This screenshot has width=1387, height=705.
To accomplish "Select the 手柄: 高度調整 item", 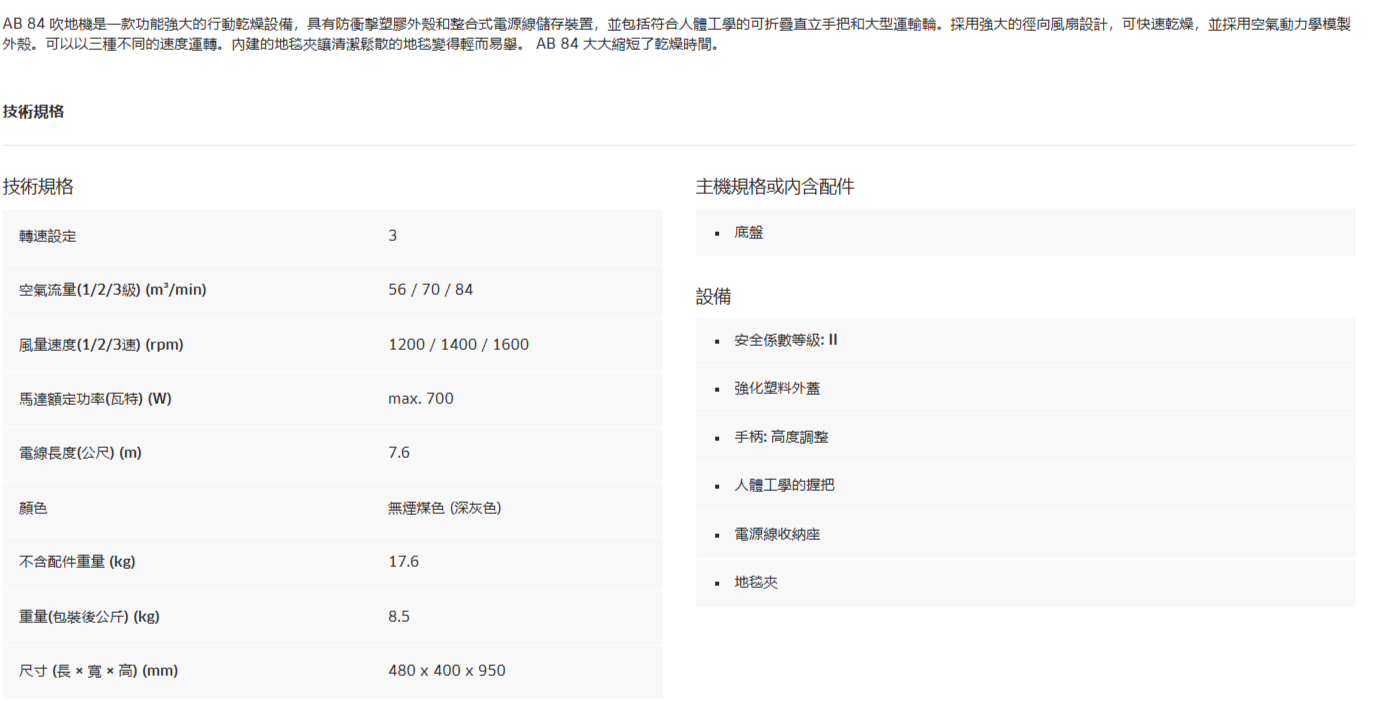I will 781,437.
